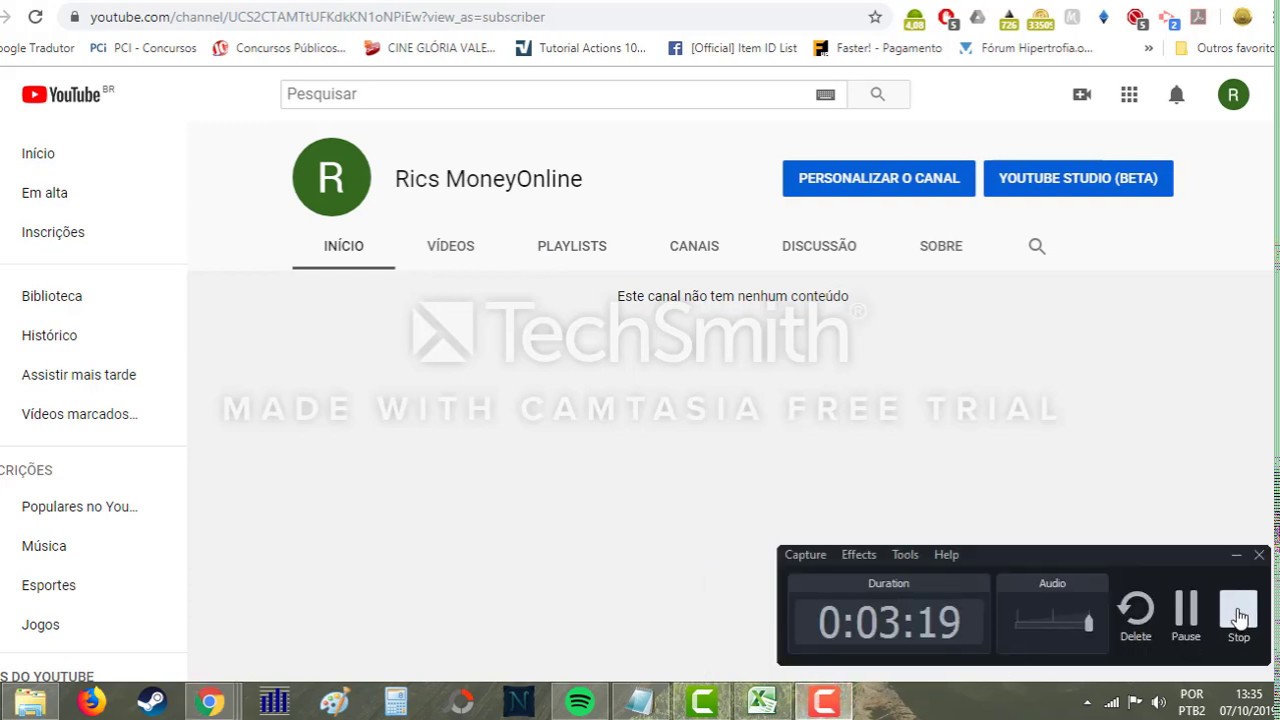Viewport: 1280px width, 720px height.
Task: Click YOUTUBE STUDIO (BETA) button
Action: pos(1078,178)
